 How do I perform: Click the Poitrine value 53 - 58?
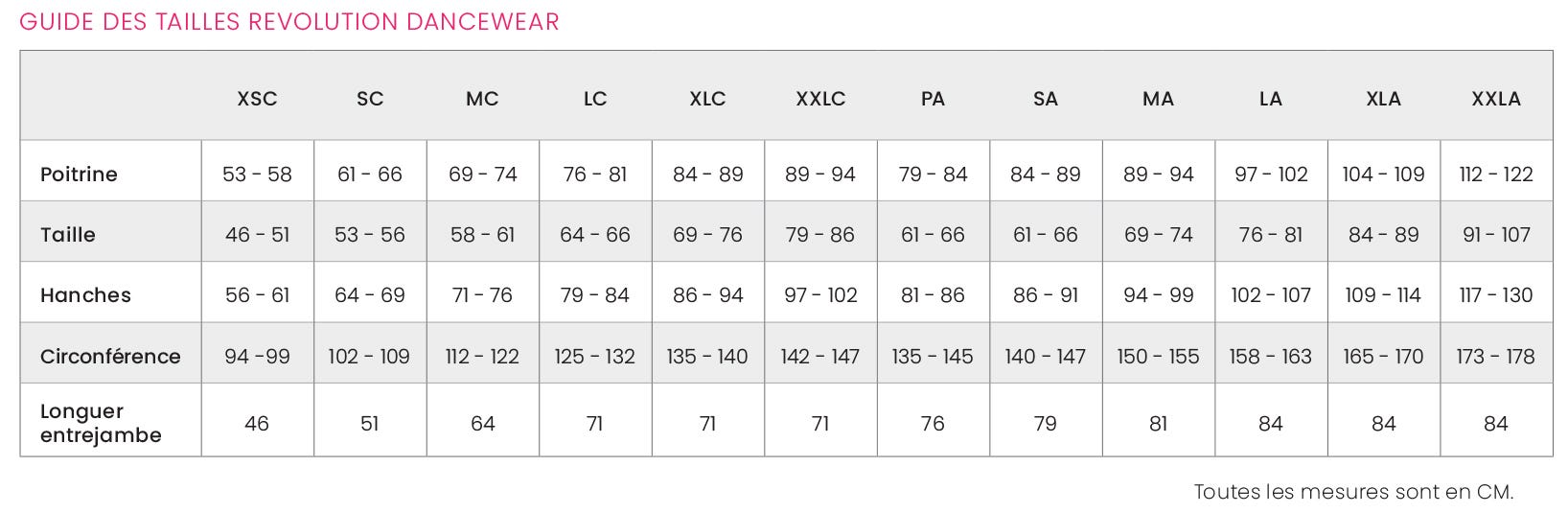[x=257, y=175]
